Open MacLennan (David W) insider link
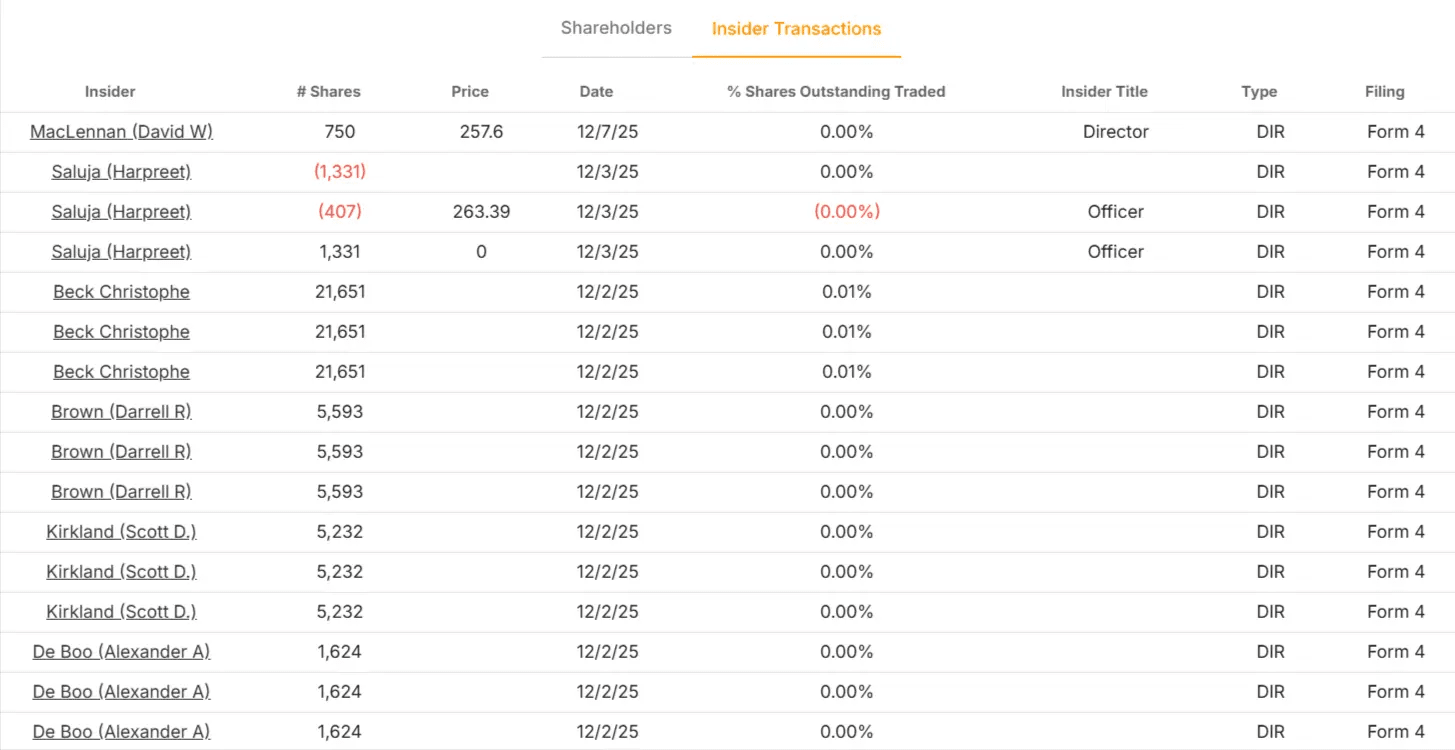Image resolution: width=1455 pixels, height=750 pixels. click(121, 132)
